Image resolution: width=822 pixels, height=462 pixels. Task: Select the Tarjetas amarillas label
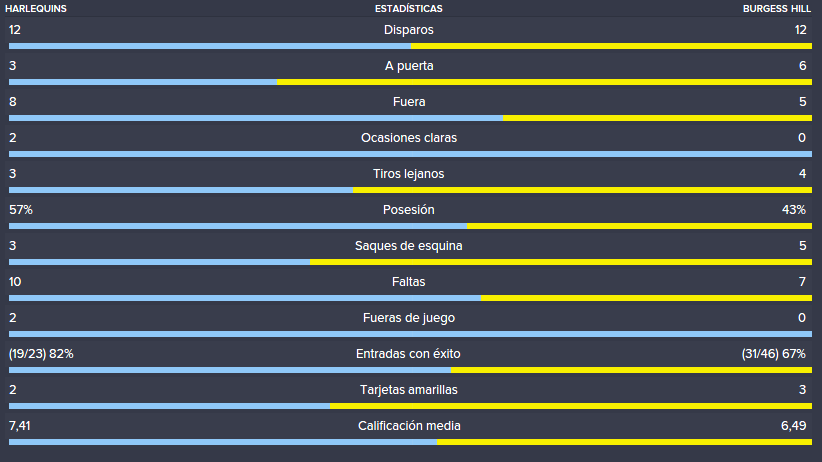(408, 390)
